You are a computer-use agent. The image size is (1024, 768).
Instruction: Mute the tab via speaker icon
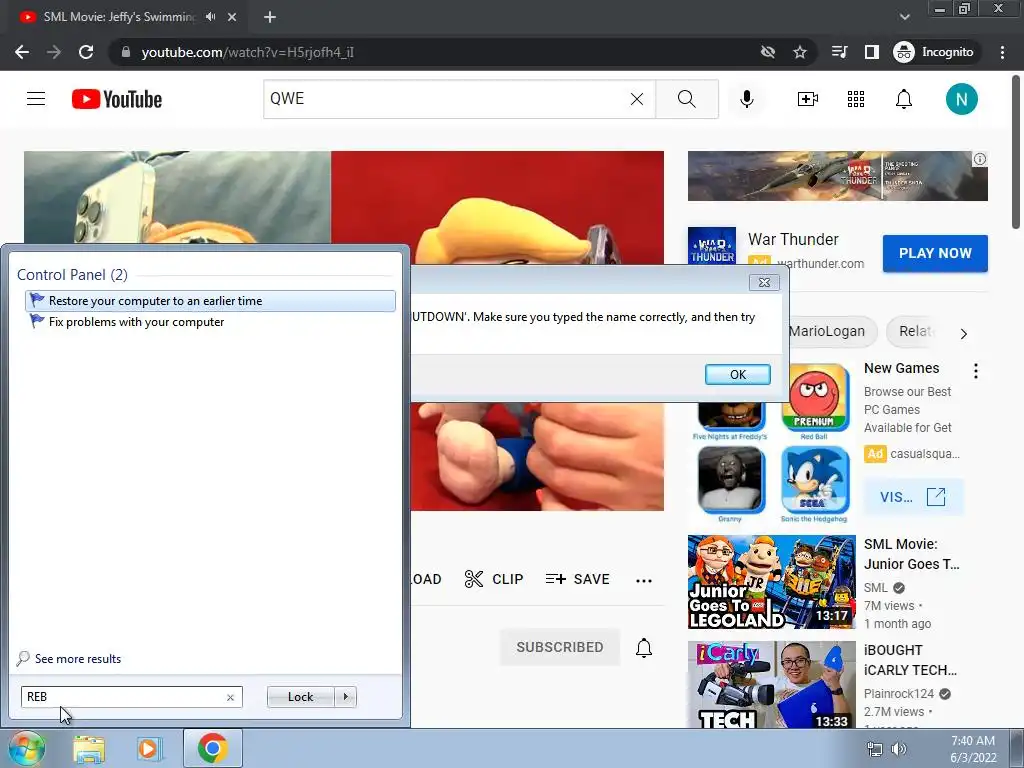click(210, 17)
